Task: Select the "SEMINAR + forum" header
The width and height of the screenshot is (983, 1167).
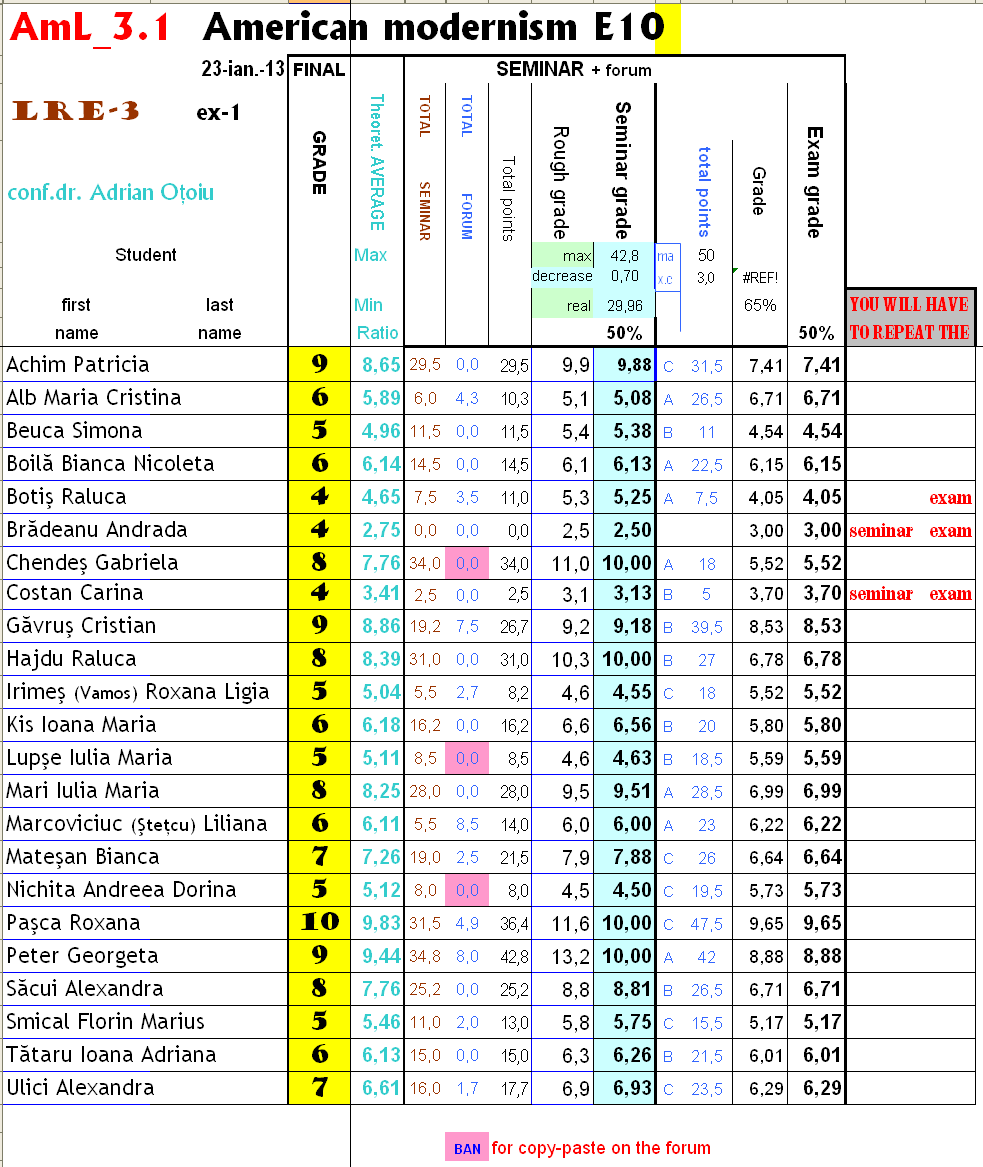Action: pyautogui.click(x=574, y=70)
